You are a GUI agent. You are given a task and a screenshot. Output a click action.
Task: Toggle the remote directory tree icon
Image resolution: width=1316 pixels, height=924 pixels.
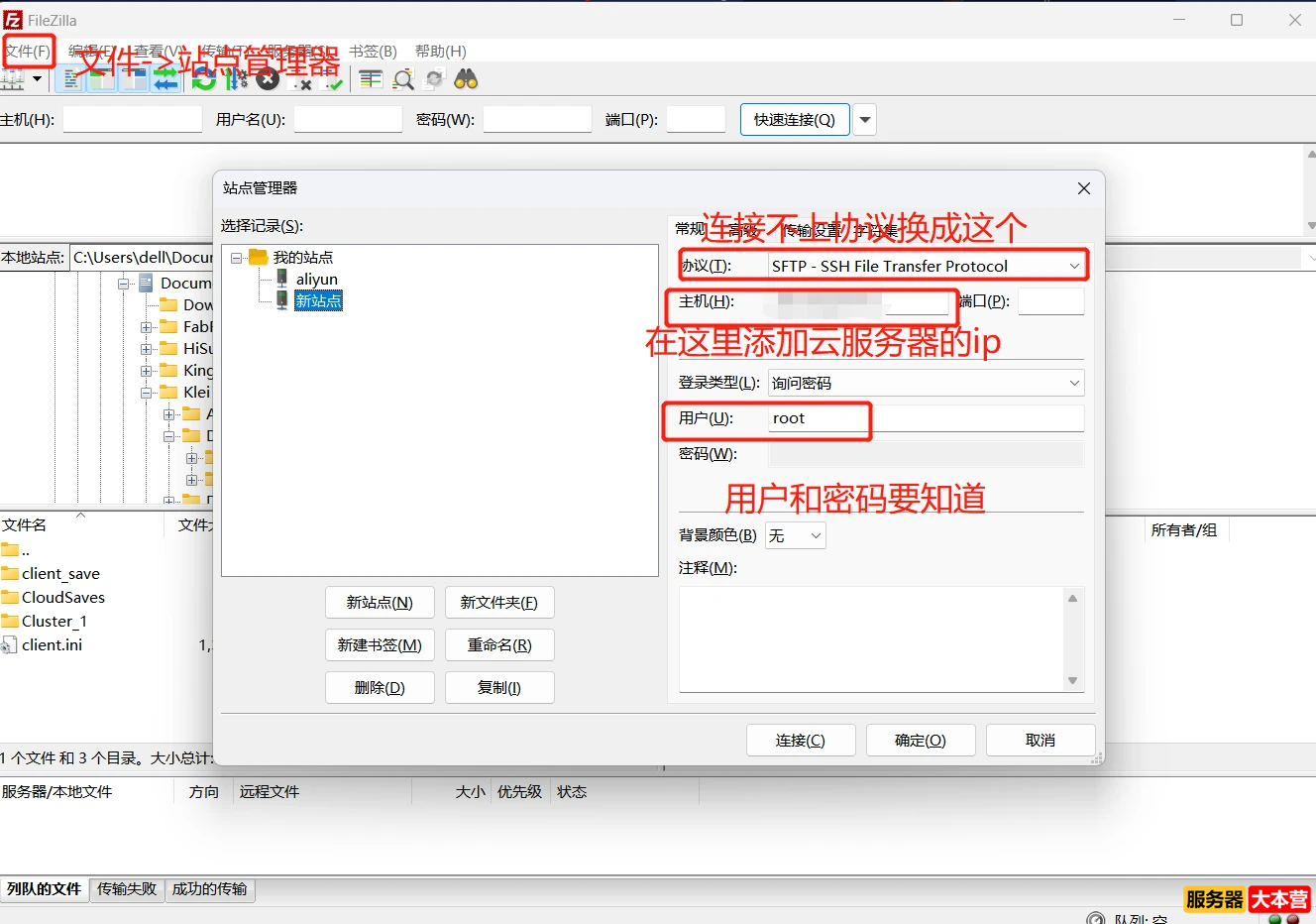coord(133,79)
